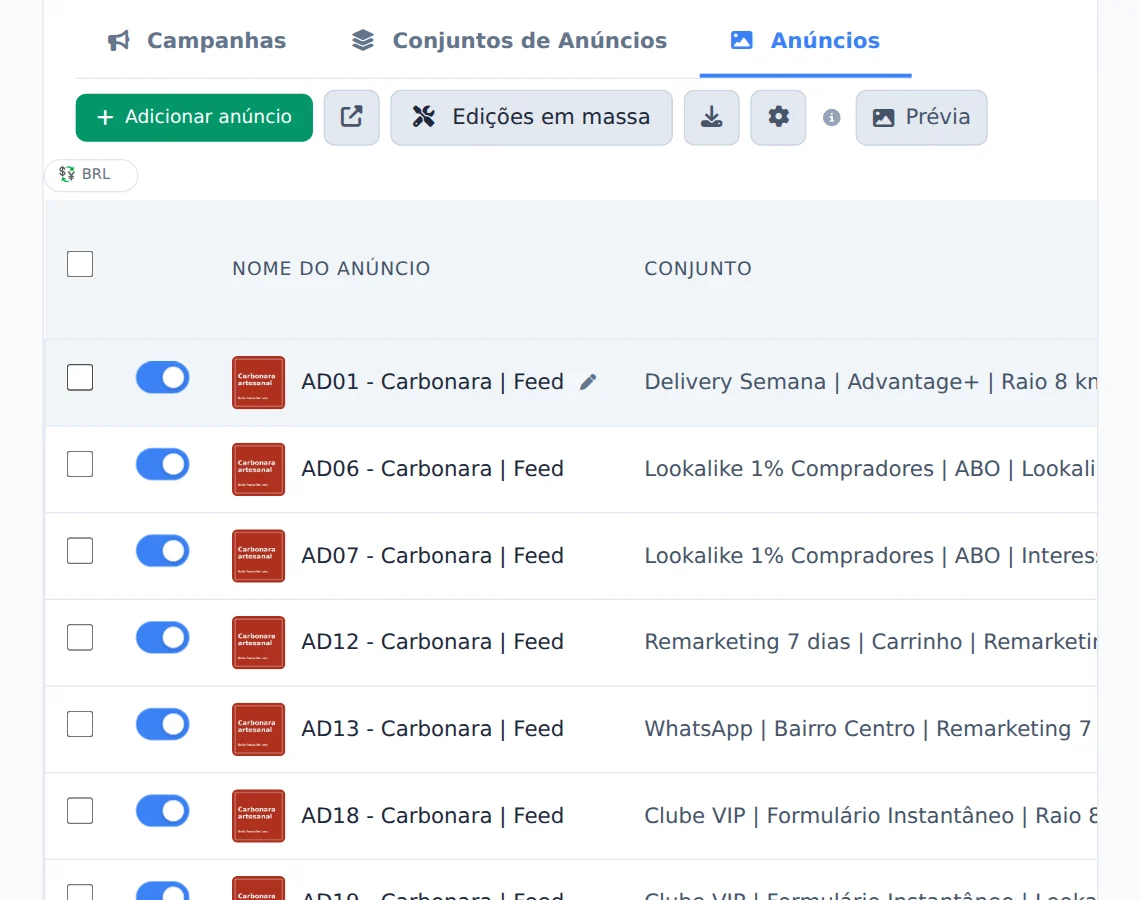Click the CONJUNTO column header

[698, 268]
